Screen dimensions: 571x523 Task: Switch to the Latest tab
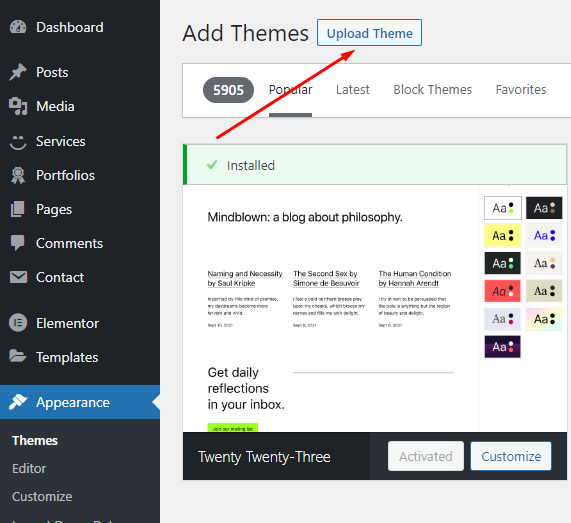[x=353, y=90]
